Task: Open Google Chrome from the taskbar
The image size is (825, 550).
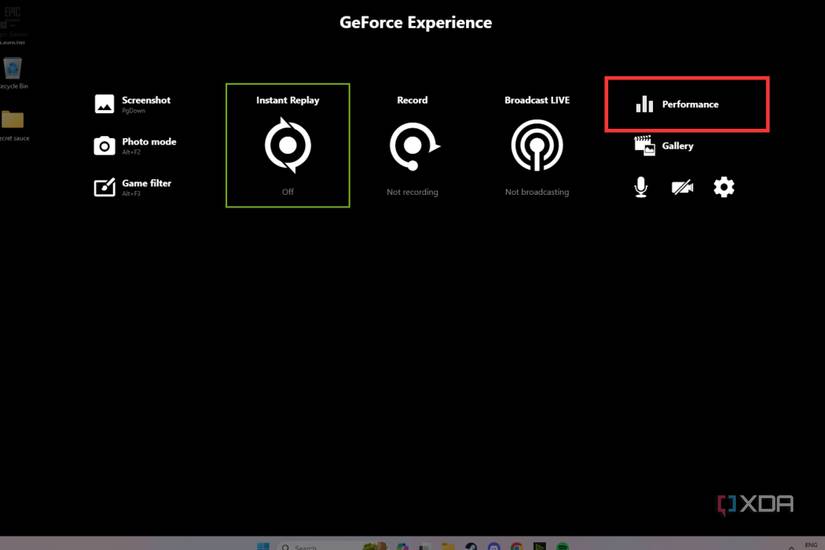Action: [517, 547]
